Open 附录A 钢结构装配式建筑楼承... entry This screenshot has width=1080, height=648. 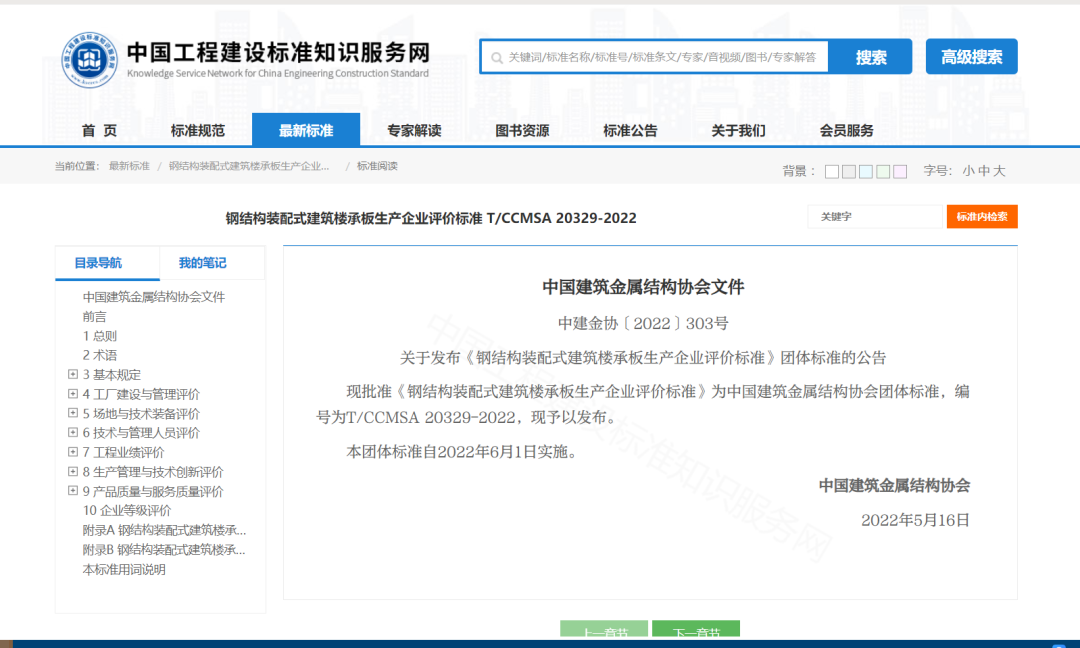point(164,530)
